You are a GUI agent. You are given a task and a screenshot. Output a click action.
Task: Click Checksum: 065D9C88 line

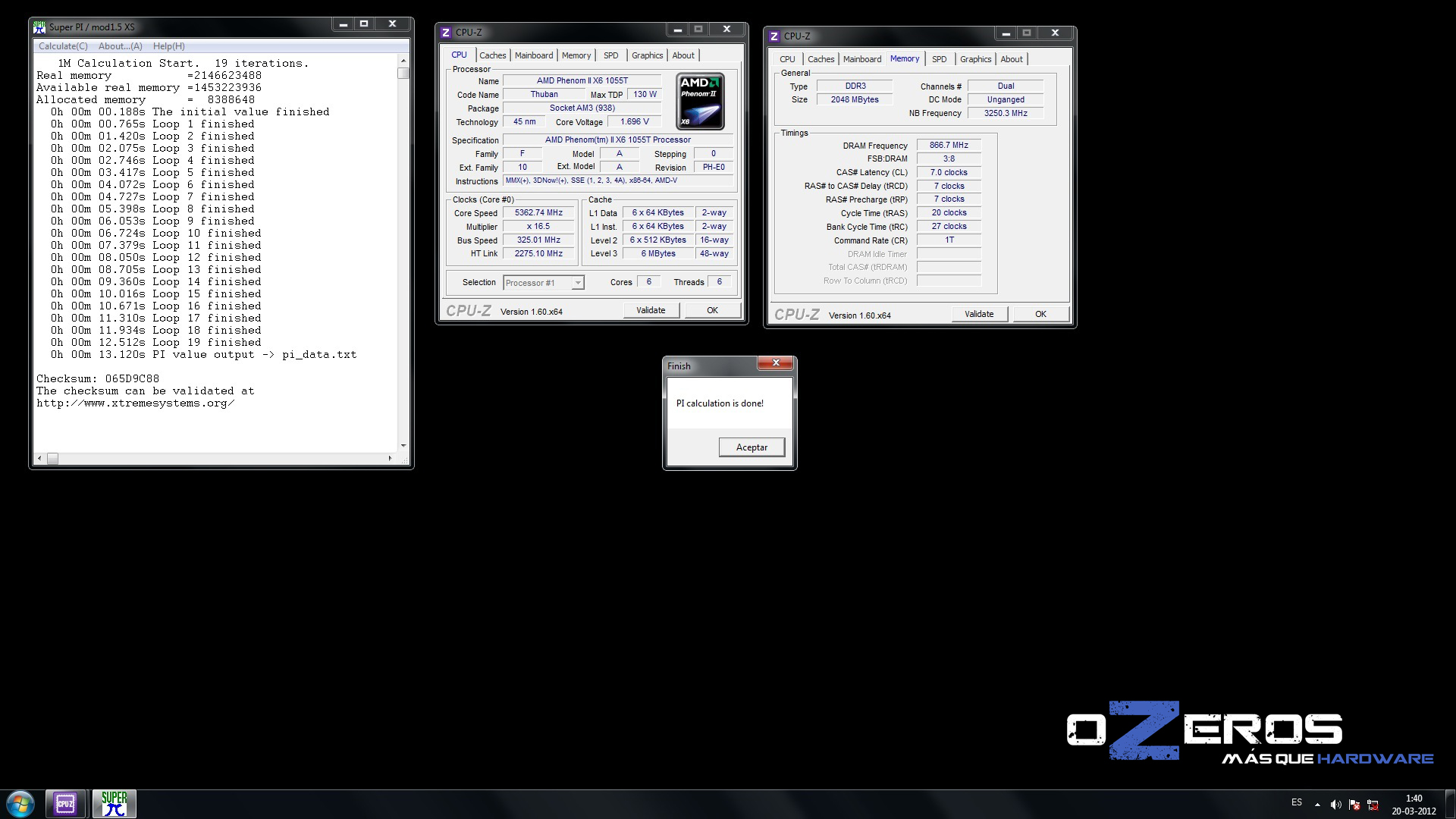[98, 378]
